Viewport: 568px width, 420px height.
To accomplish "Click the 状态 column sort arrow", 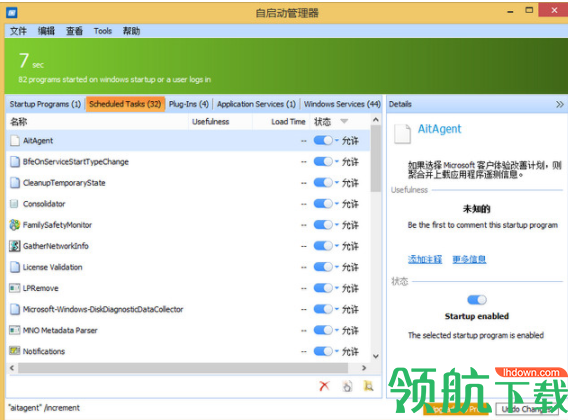I will click(x=344, y=121).
